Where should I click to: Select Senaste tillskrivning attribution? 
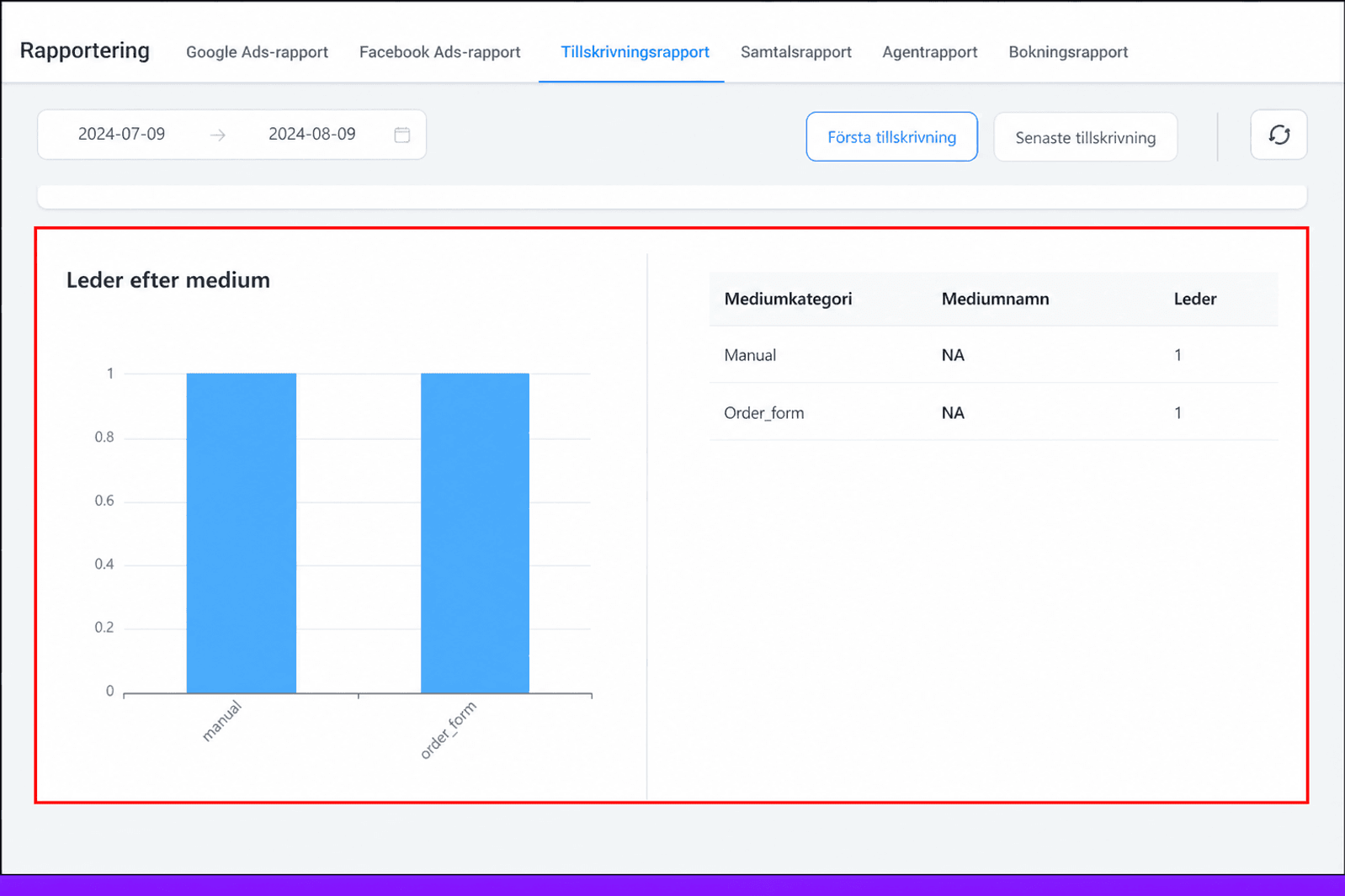coord(1085,137)
